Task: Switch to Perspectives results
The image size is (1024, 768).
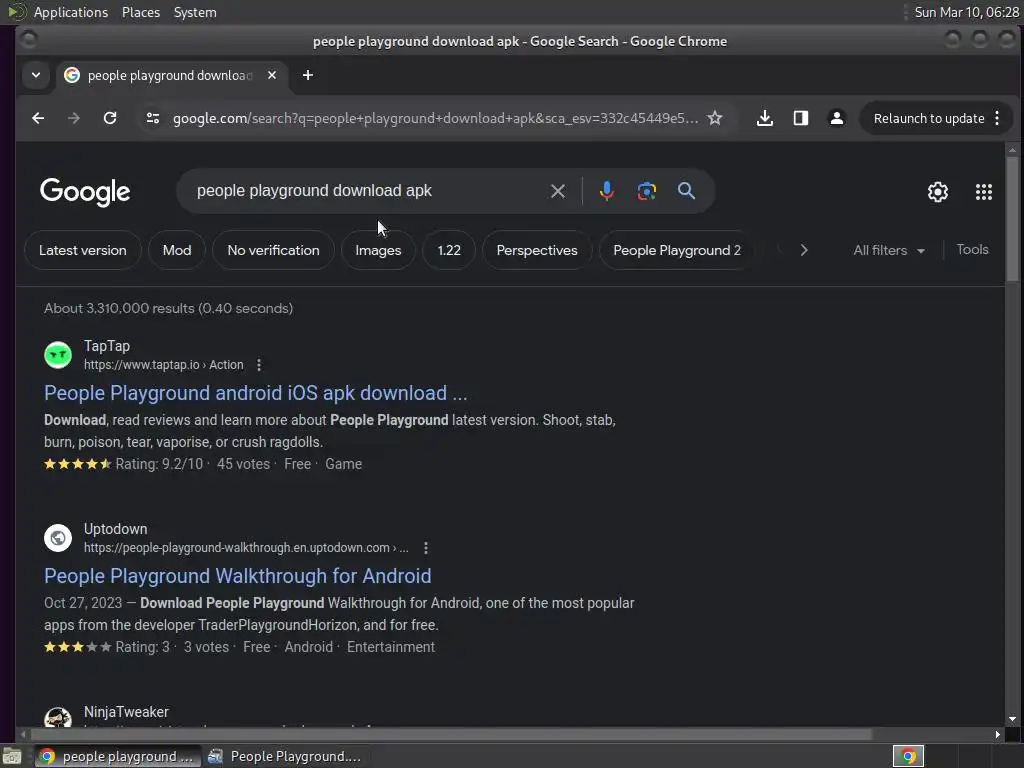Action: click(537, 250)
